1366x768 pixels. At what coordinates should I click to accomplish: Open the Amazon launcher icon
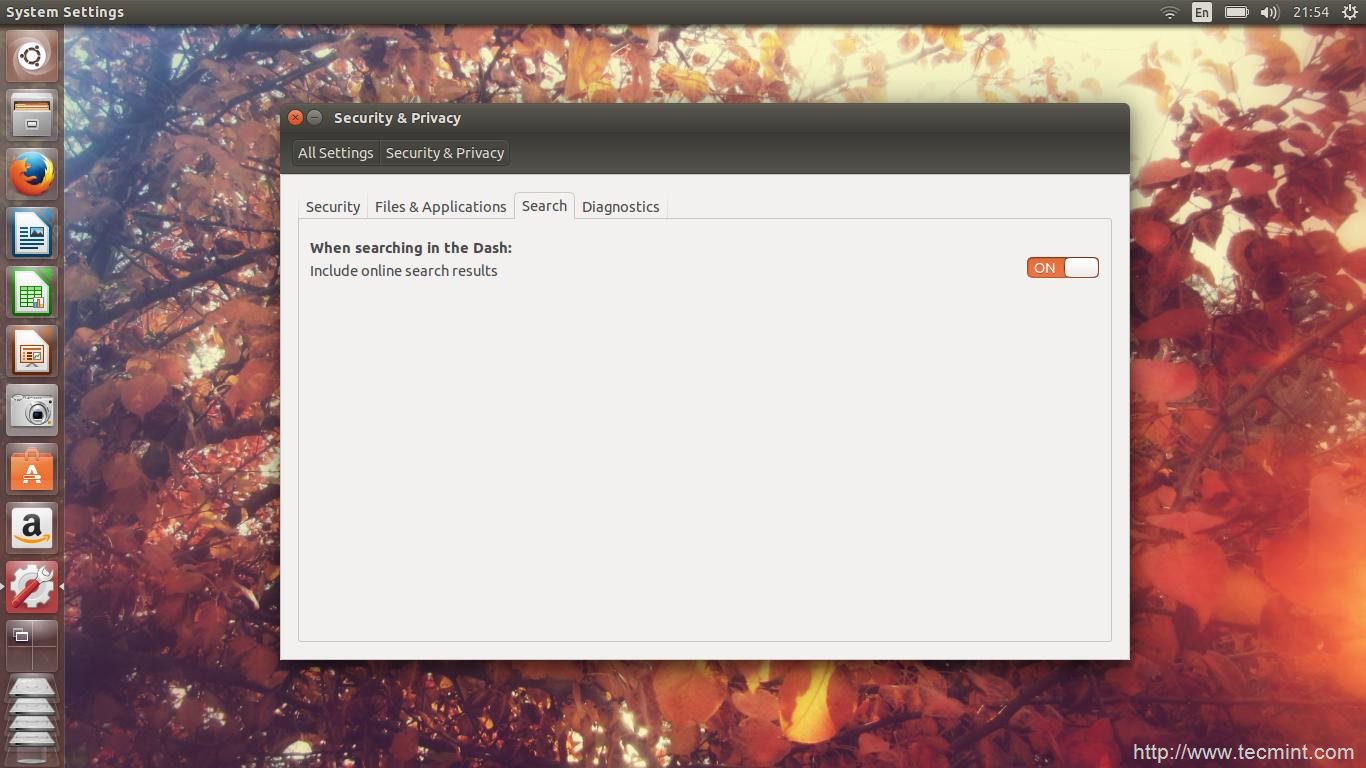(x=32, y=528)
